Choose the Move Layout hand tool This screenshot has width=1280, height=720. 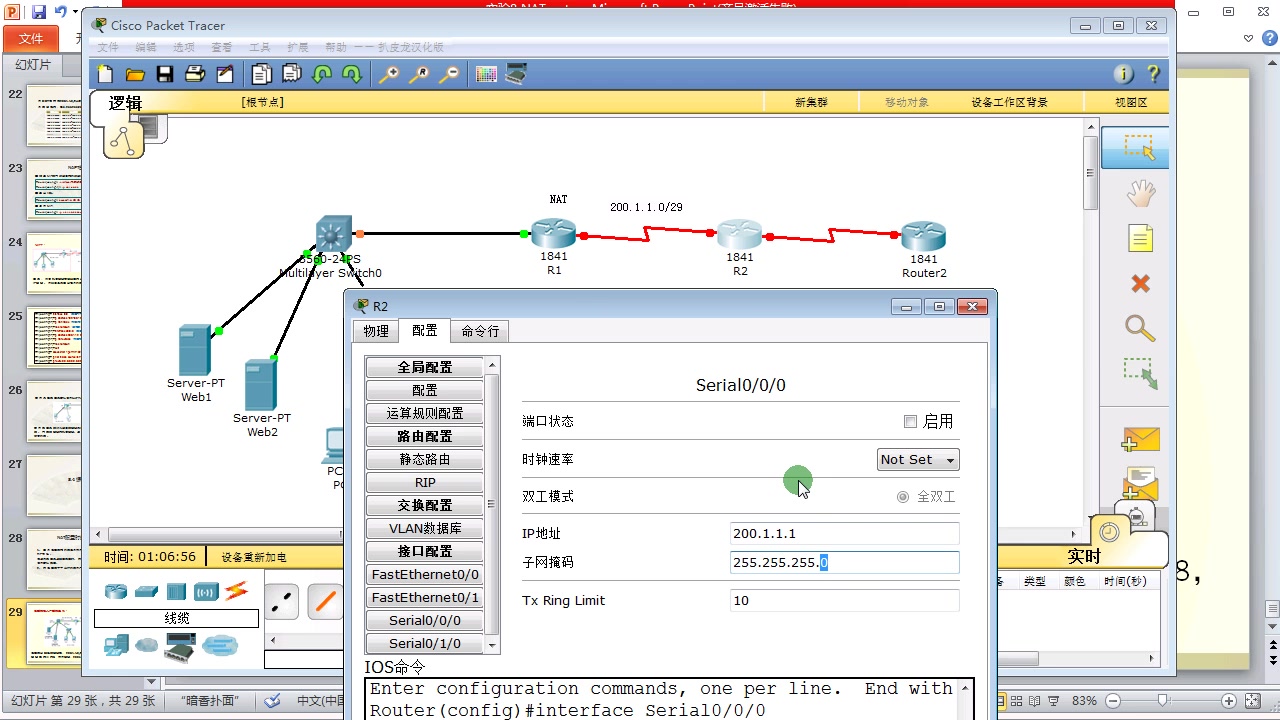tap(1140, 194)
